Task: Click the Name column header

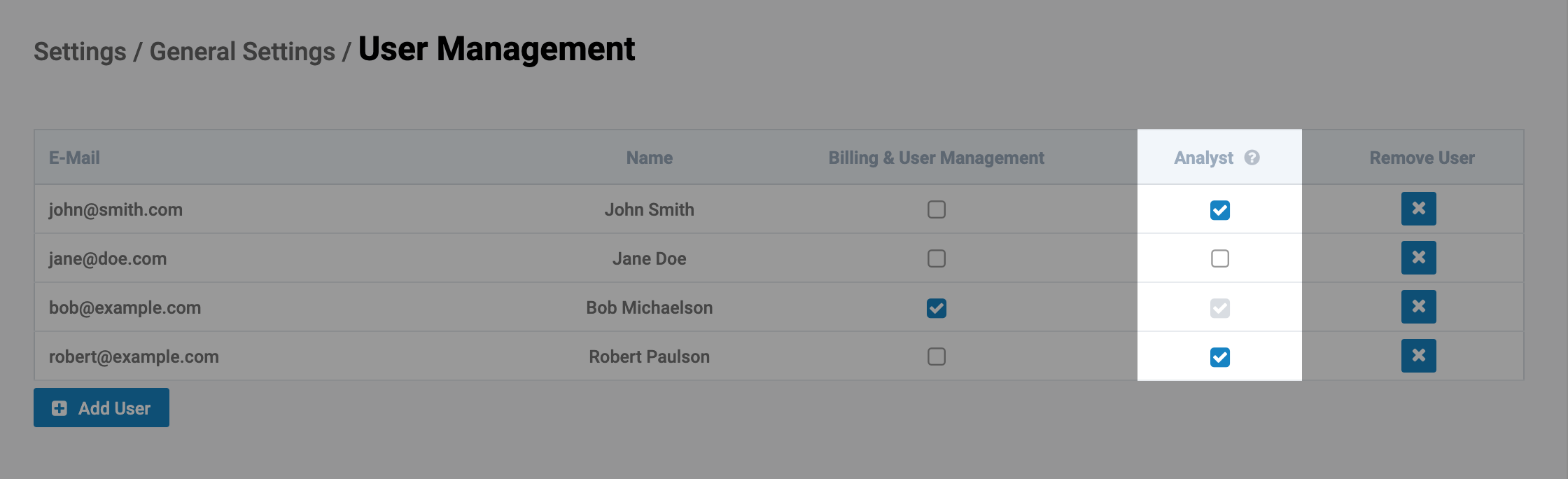Action: click(x=649, y=158)
